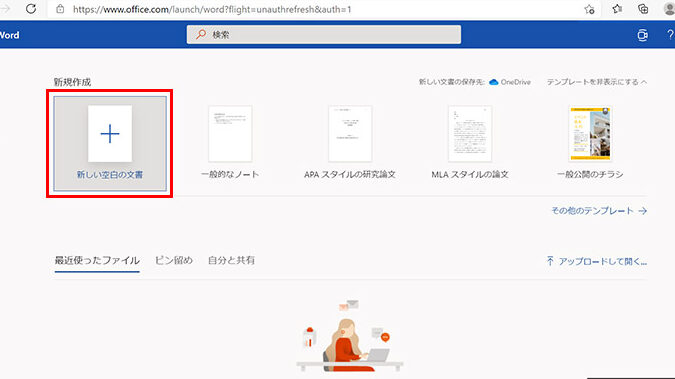Open the browser favorites list icon

[617, 9]
